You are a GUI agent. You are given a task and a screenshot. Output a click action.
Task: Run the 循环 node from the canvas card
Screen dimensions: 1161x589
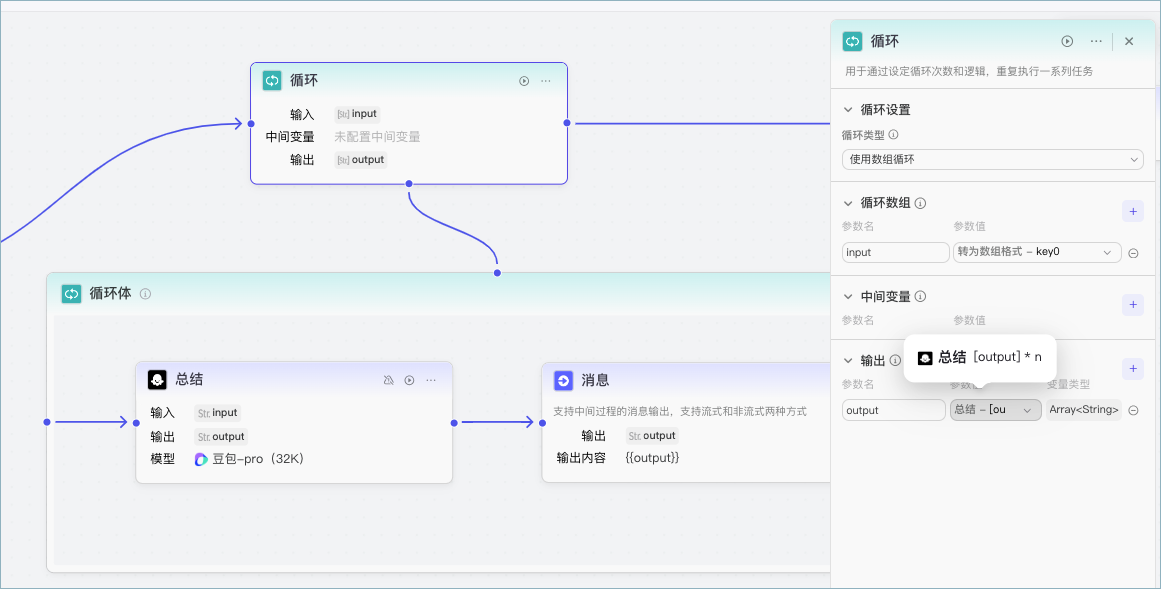point(523,81)
